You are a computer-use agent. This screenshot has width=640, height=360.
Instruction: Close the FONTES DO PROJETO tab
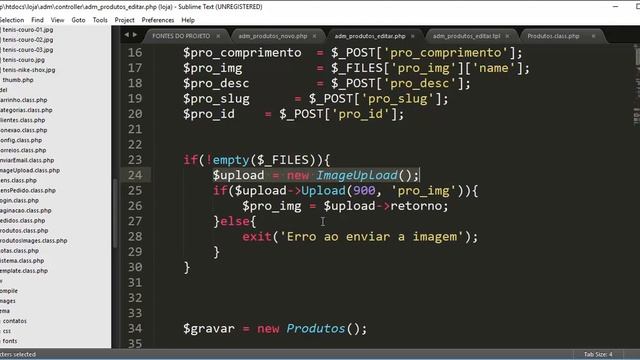(218, 36)
